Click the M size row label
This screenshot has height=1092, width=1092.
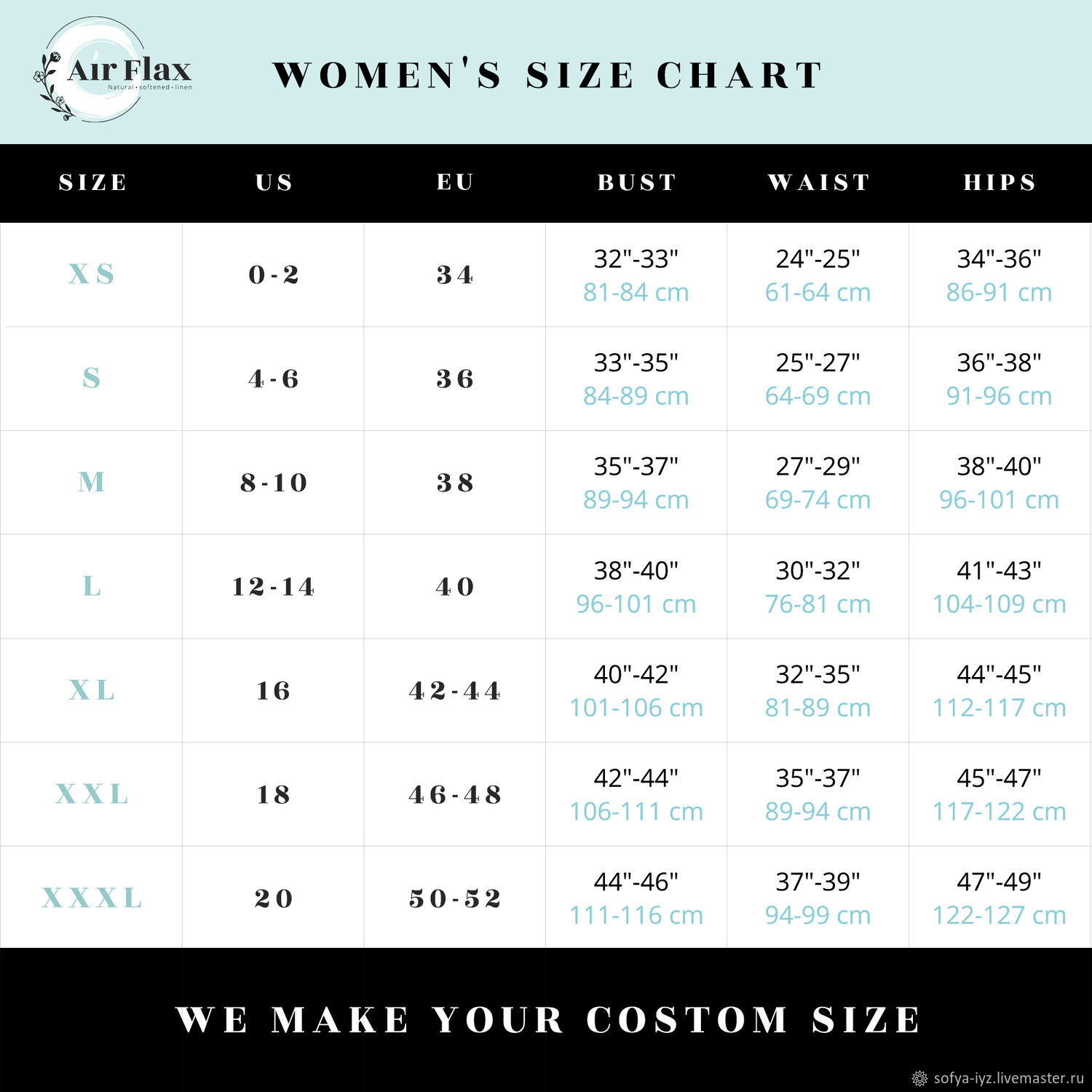coord(91,482)
